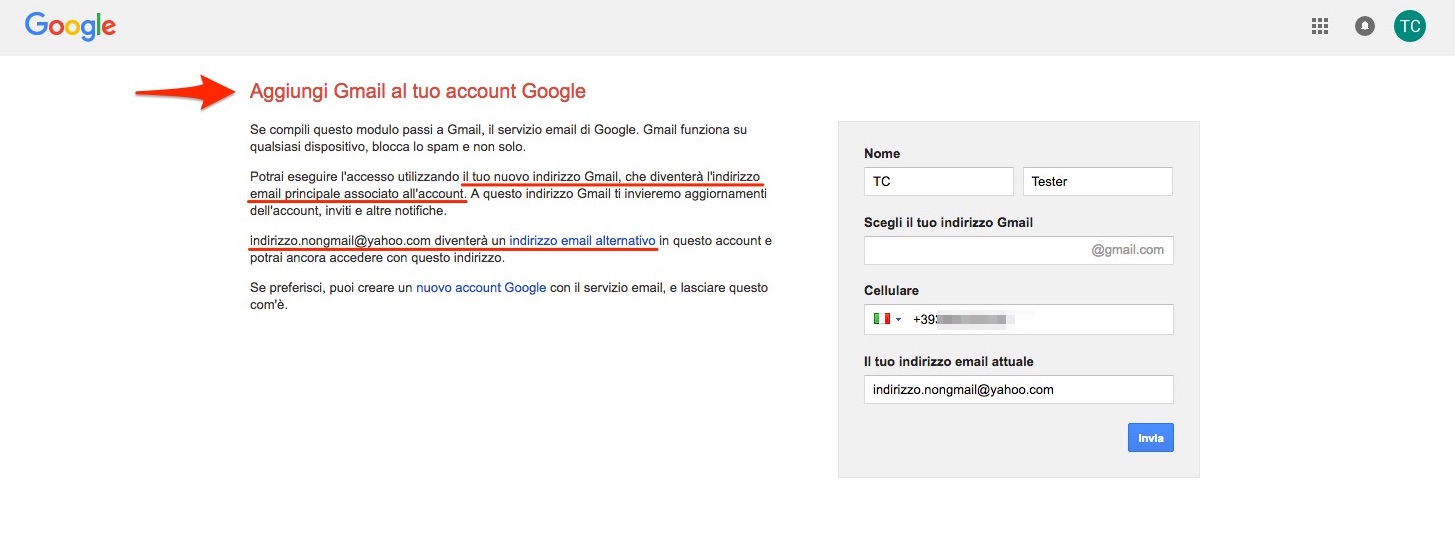Image resolution: width=1455 pixels, height=560 pixels.
Task: Click the Google logo
Action: click(71, 27)
